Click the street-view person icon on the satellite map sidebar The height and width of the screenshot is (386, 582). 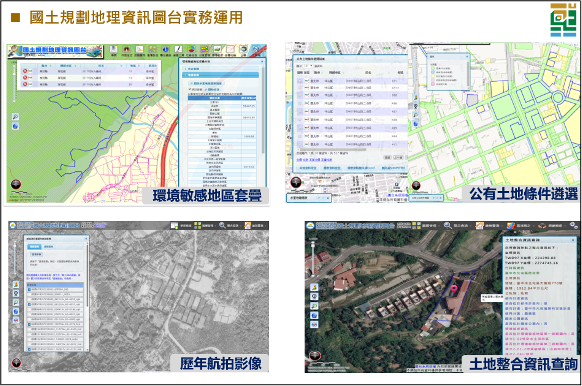click(x=314, y=287)
